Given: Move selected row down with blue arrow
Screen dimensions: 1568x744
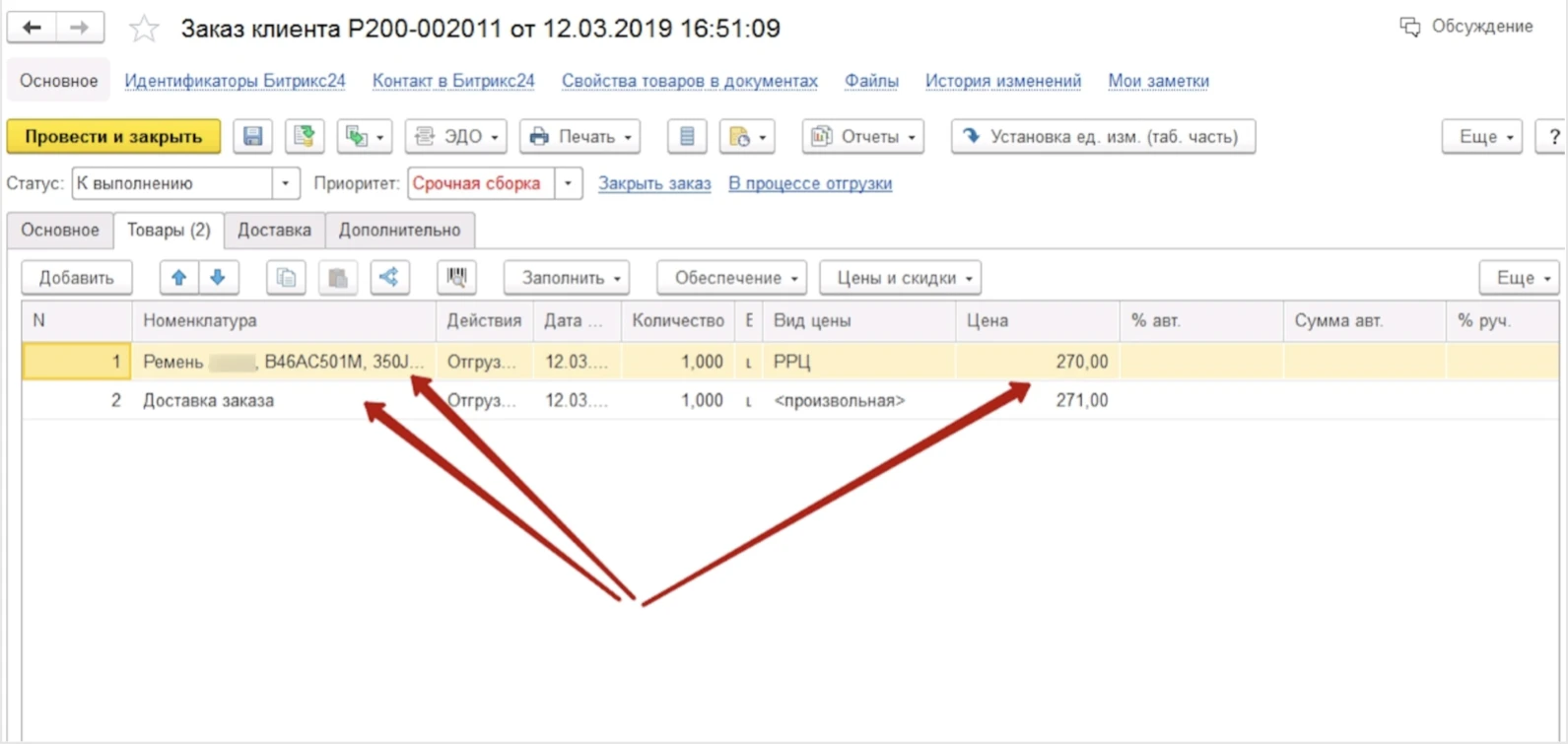Looking at the screenshot, I should coord(219,278).
